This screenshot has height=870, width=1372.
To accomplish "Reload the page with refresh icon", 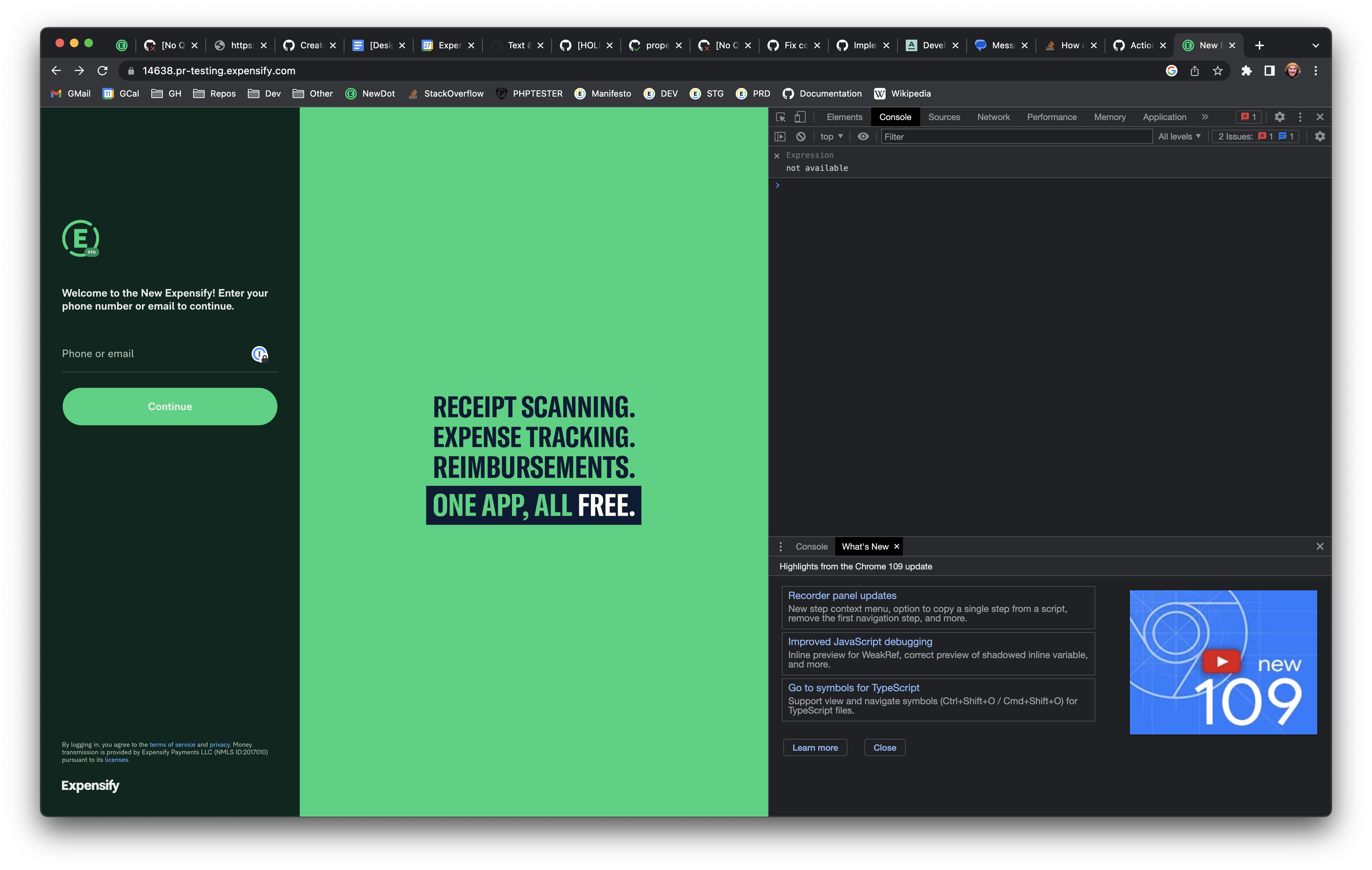I will (103, 71).
